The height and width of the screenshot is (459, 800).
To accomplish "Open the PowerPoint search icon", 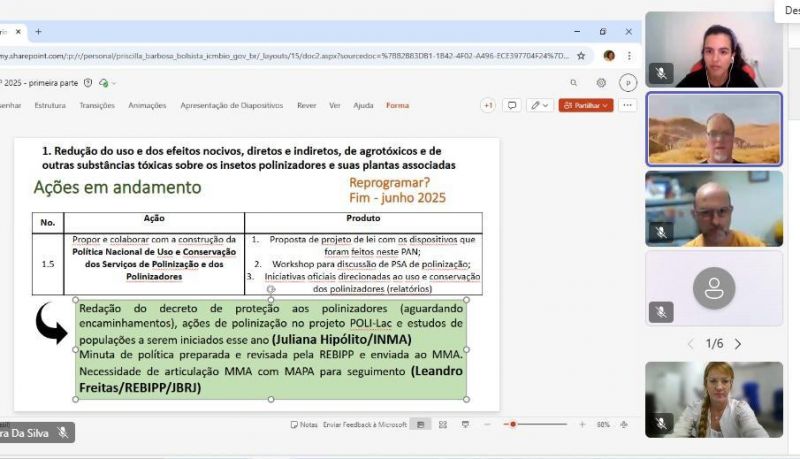I will 573,83.
